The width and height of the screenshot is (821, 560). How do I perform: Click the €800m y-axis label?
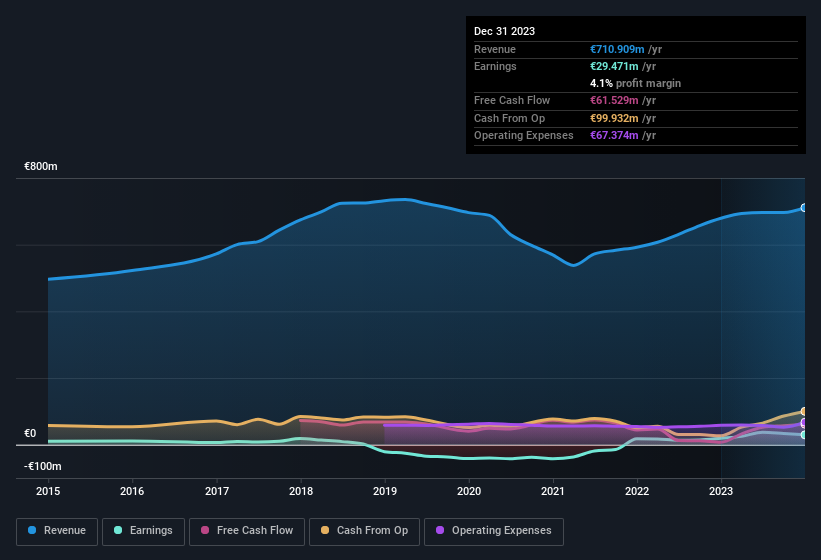41,166
